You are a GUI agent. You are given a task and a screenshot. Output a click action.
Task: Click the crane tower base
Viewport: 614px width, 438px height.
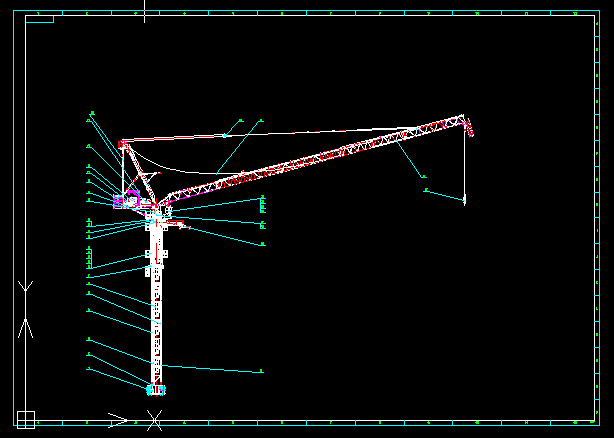click(156, 388)
